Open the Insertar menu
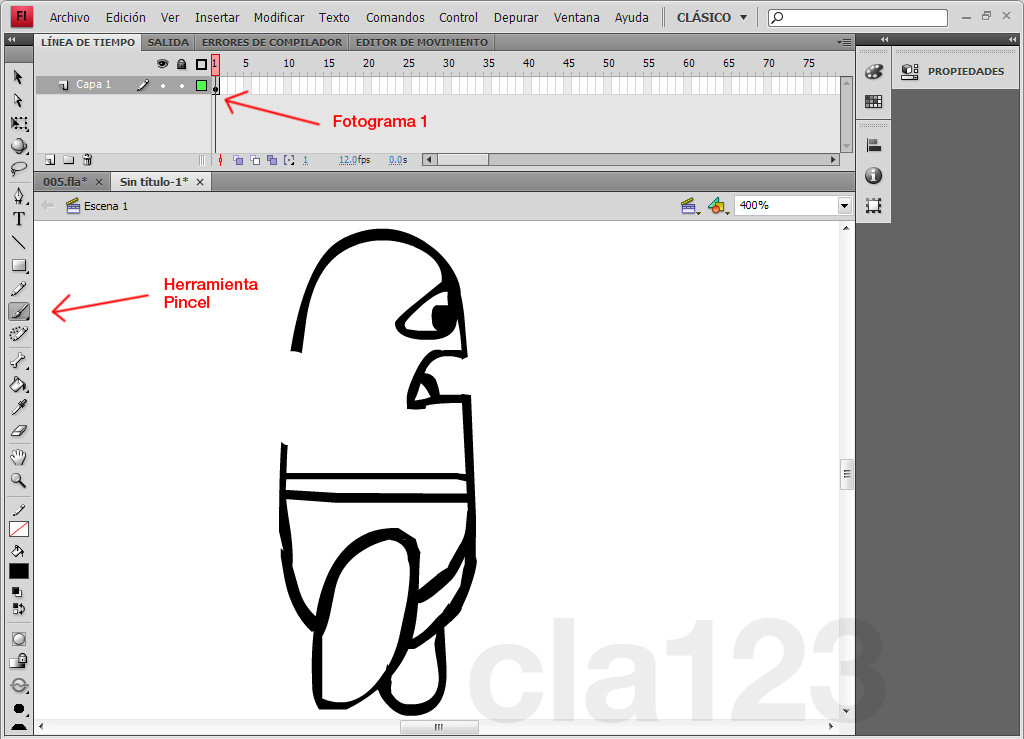Screen dimensions: 1024x739 point(217,18)
